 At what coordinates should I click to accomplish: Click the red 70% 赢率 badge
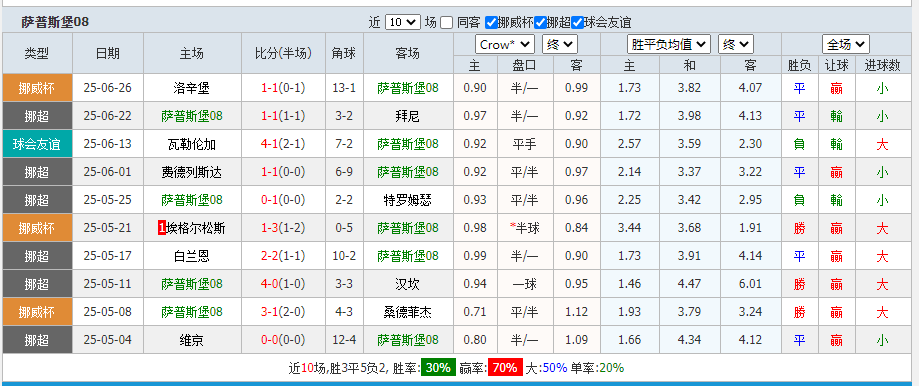click(x=505, y=368)
